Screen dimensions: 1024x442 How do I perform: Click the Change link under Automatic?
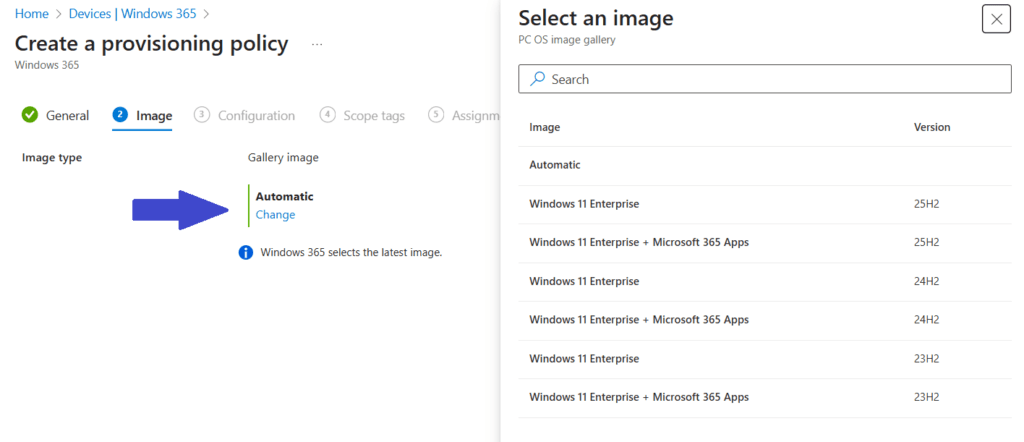[275, 214]
